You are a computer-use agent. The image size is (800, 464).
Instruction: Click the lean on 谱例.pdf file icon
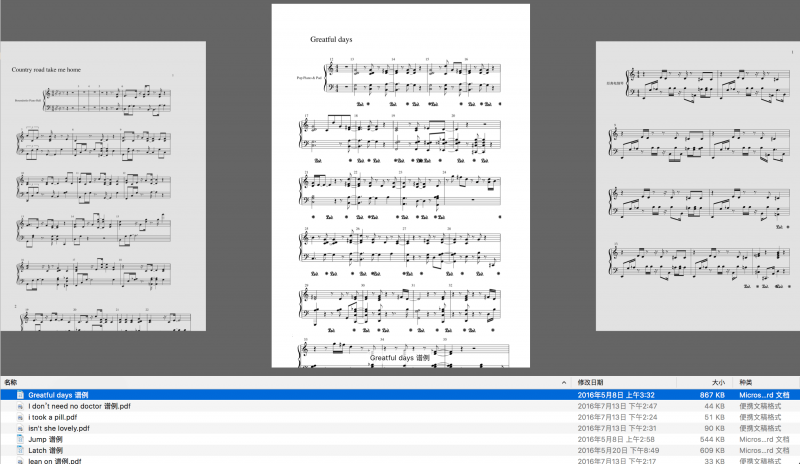point(20,460)
